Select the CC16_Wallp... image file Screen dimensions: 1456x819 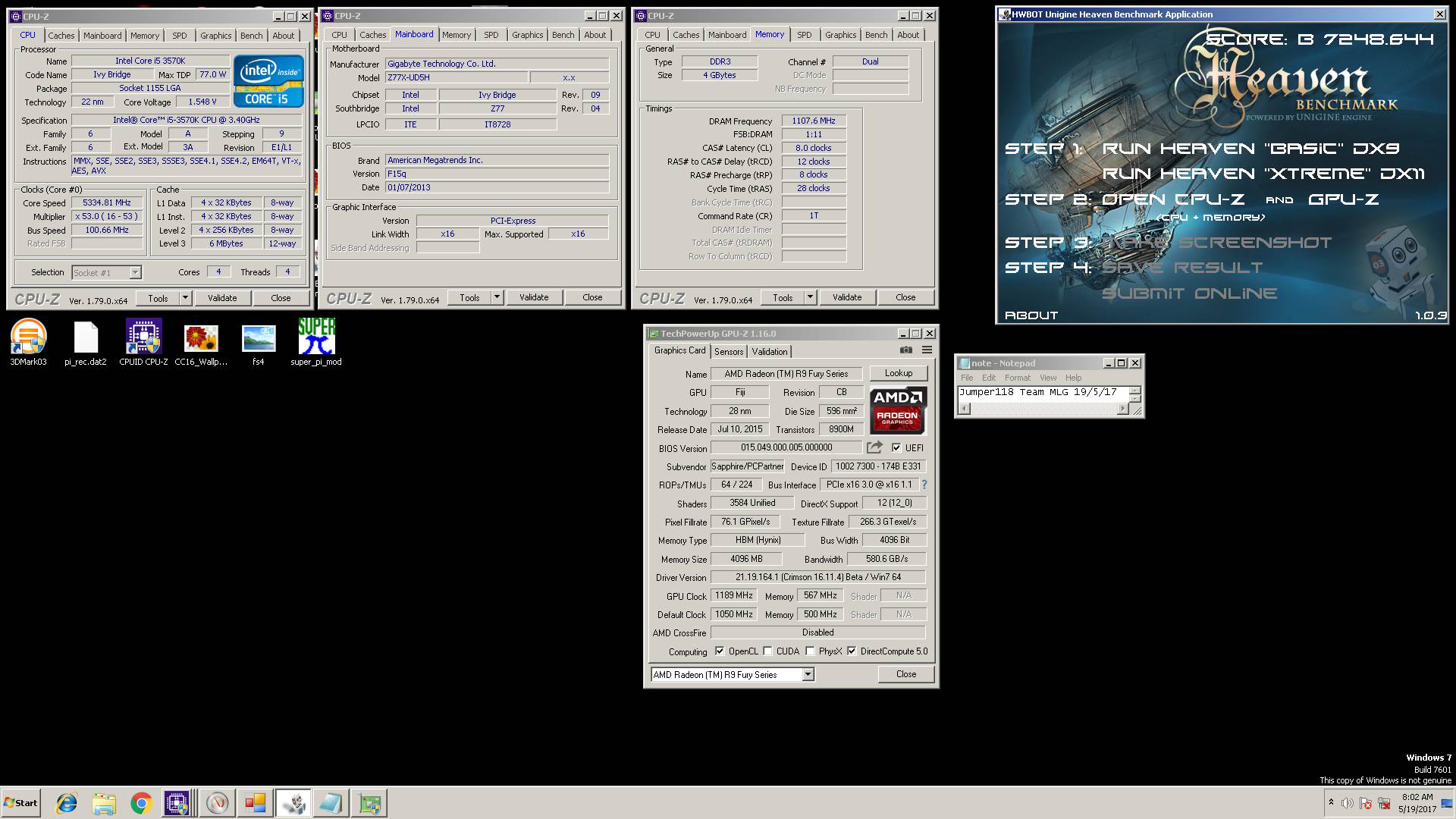point(201,343)
